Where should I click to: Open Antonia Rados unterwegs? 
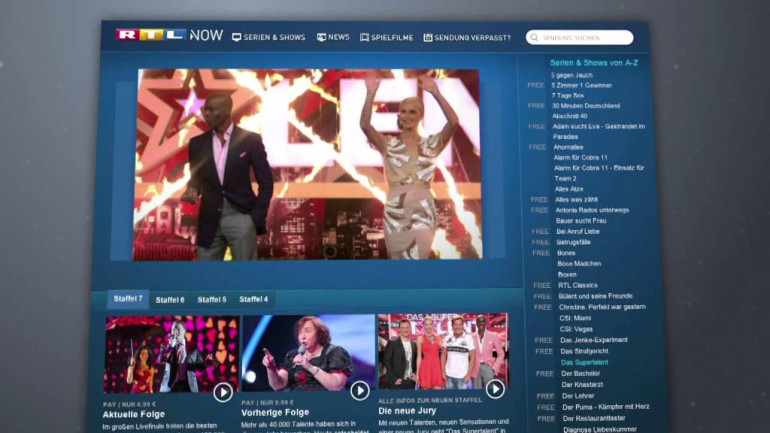point(592,210)
